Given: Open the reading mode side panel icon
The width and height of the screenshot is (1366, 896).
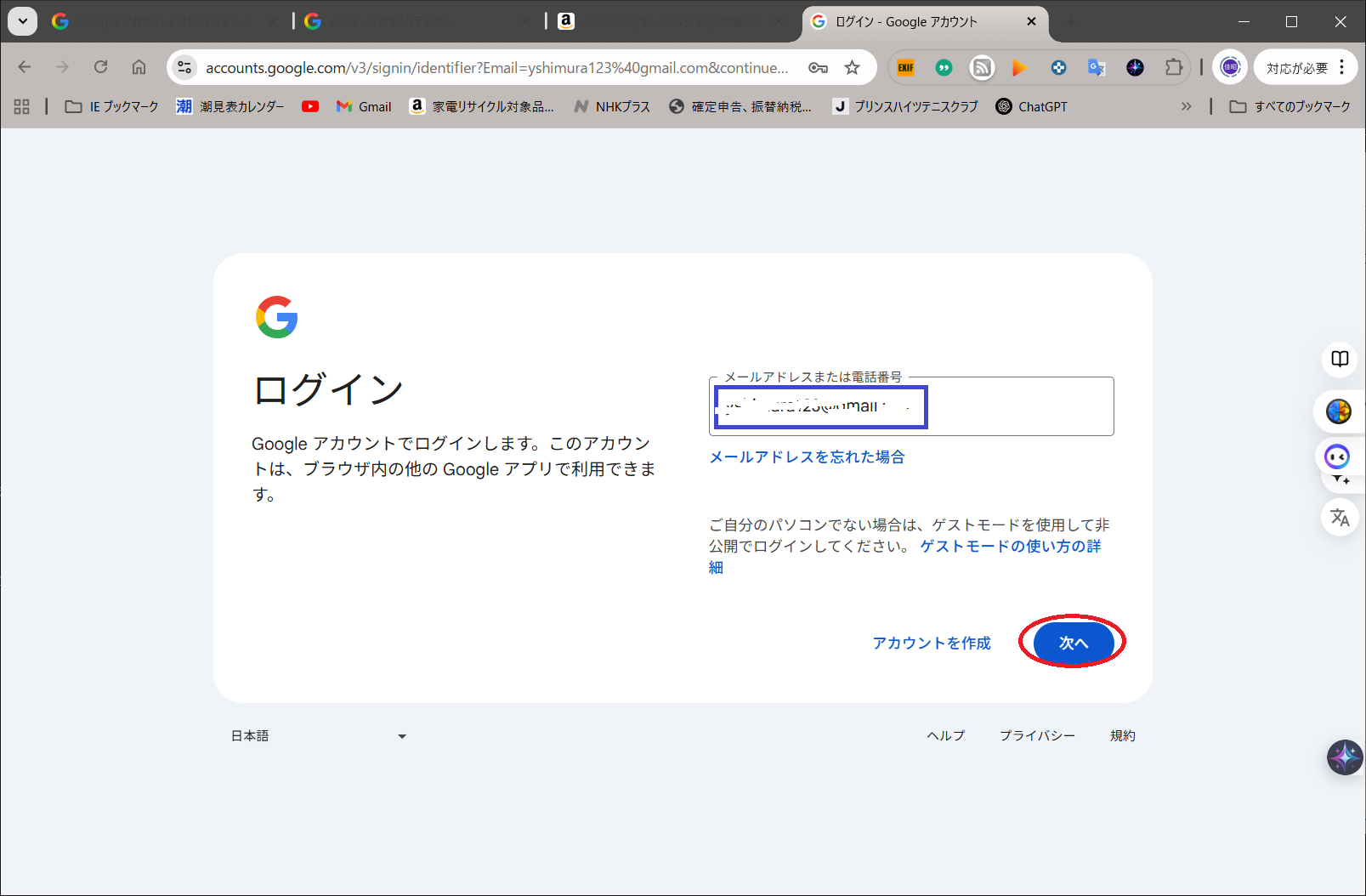Looking at the screenshot, I should (1340, 359).
